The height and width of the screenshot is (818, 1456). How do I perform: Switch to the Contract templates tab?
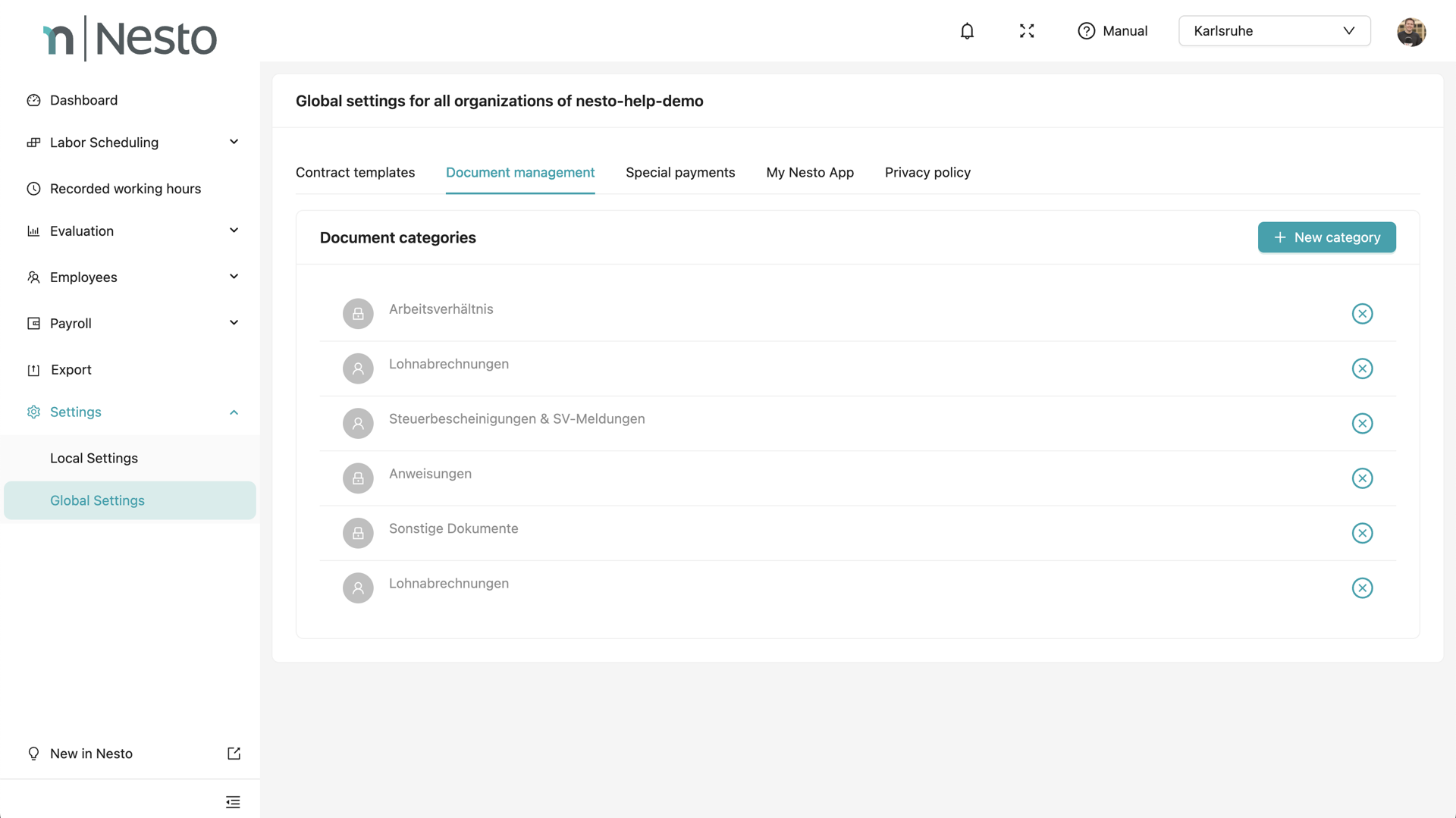point(355,173)
